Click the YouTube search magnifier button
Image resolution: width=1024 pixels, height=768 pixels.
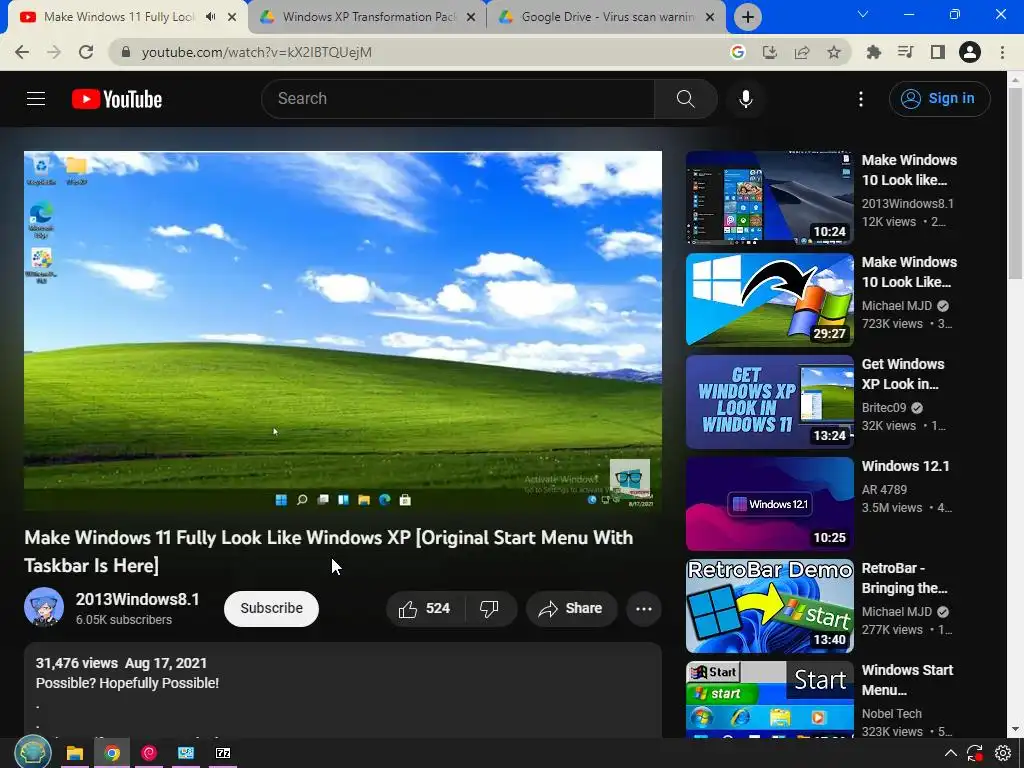[x=686, y=99]
